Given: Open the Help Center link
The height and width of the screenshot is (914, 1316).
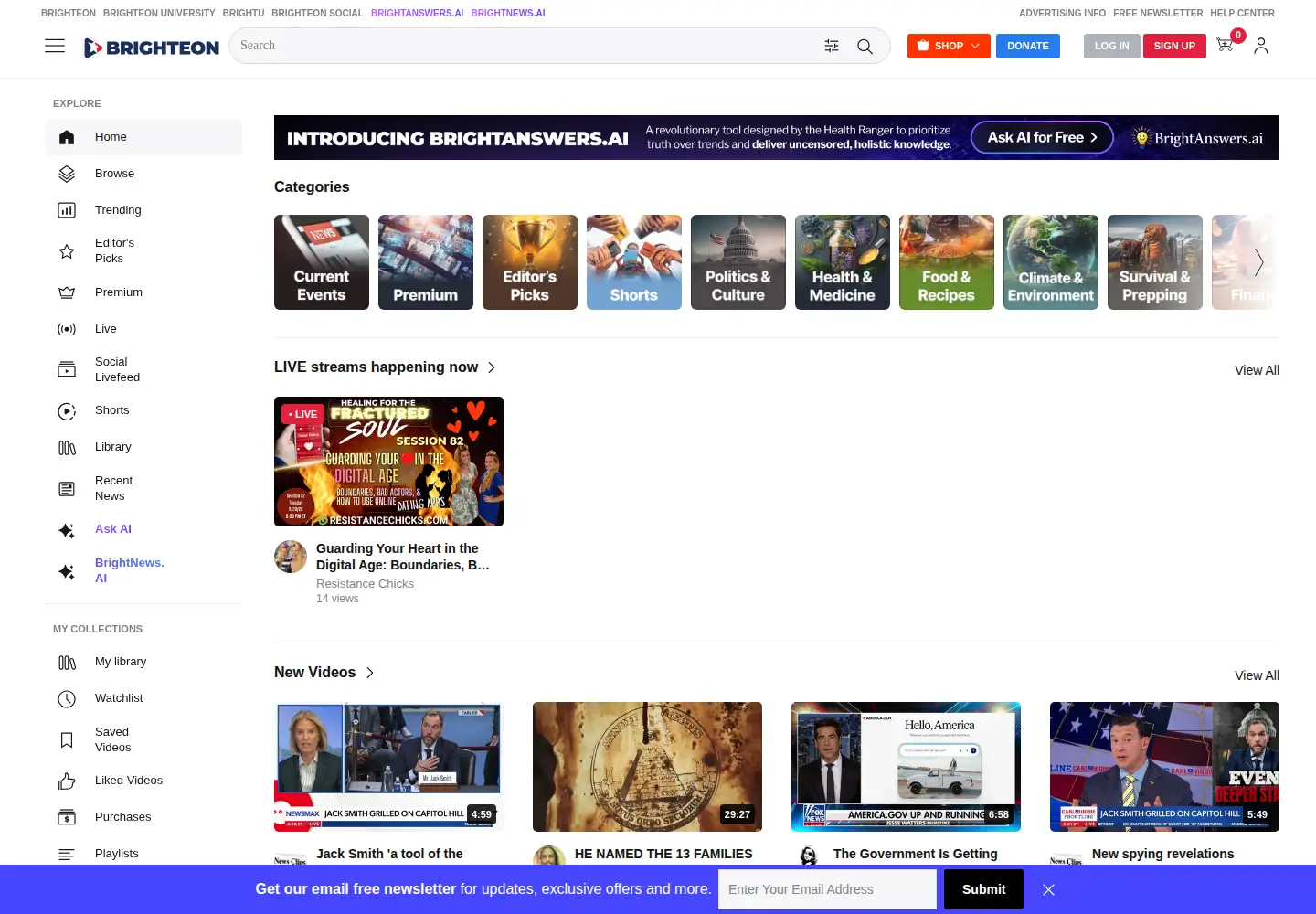Looking at the screenshot, I should click(1242, 13).
